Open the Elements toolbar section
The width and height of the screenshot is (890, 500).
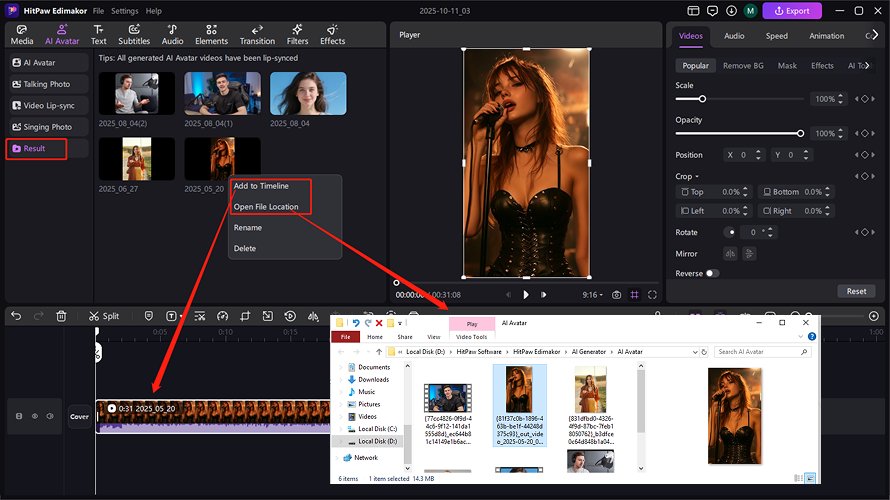[x=211, y=35]
